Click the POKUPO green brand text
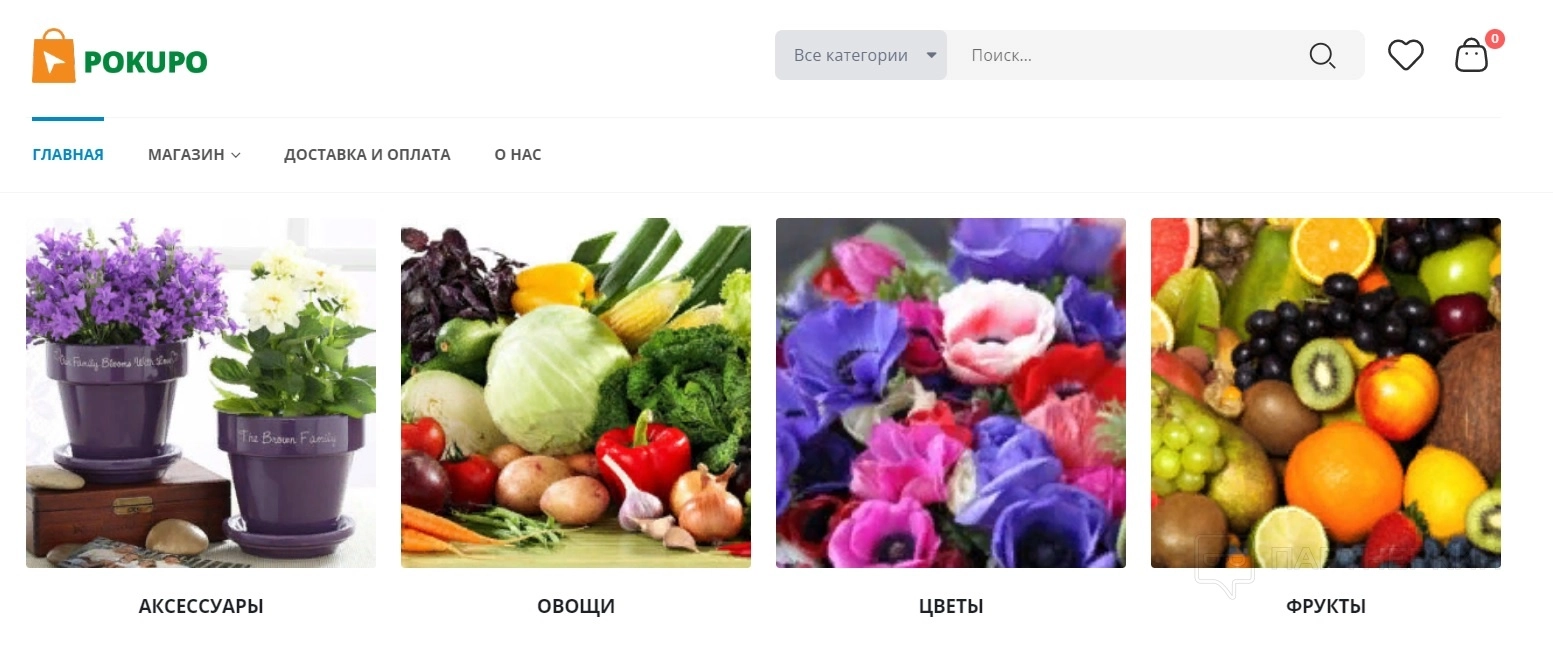The width and height of the screenshot is (1553, 652). 146,63
